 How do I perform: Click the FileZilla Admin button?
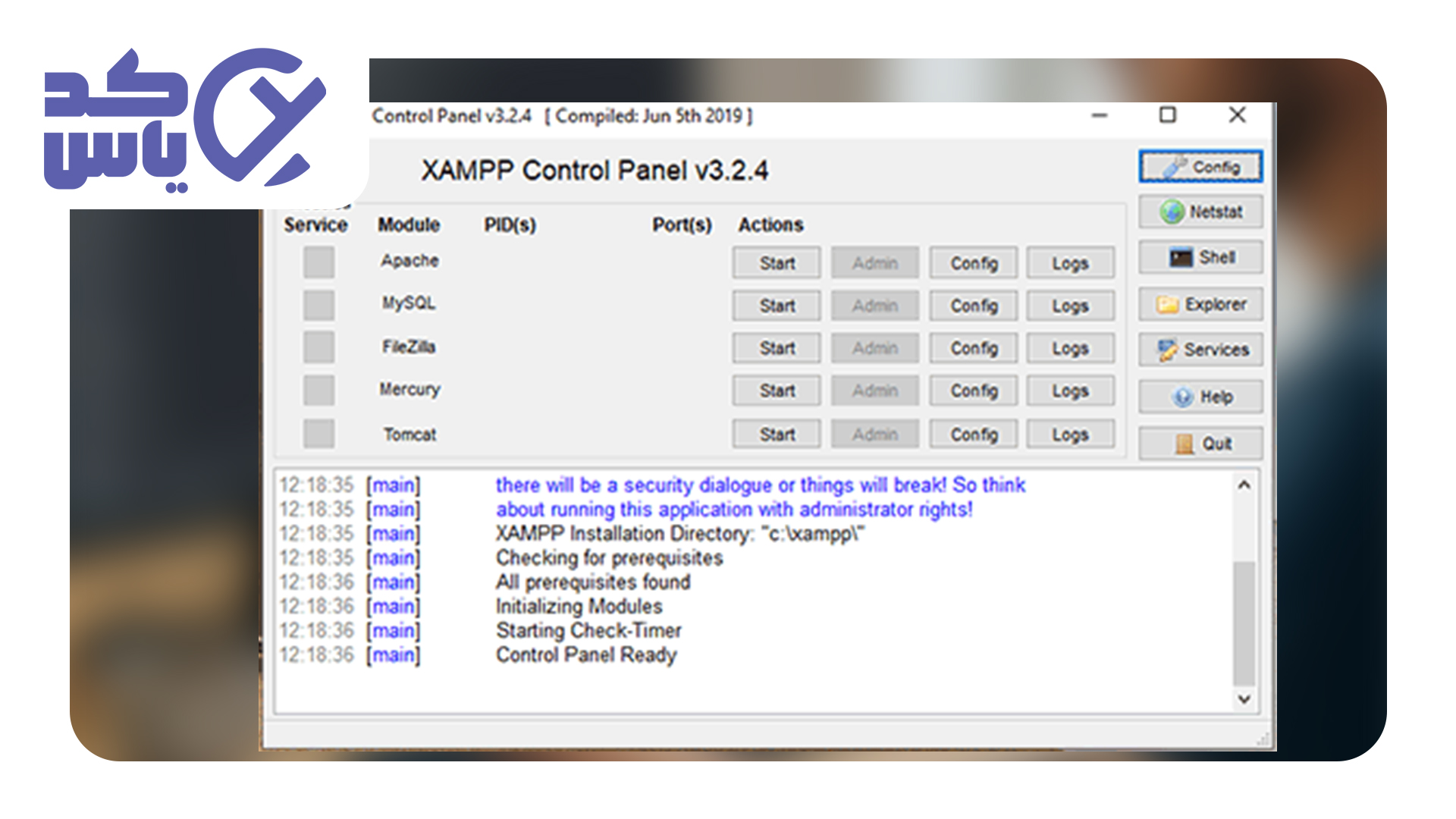(x=875, y=348)
